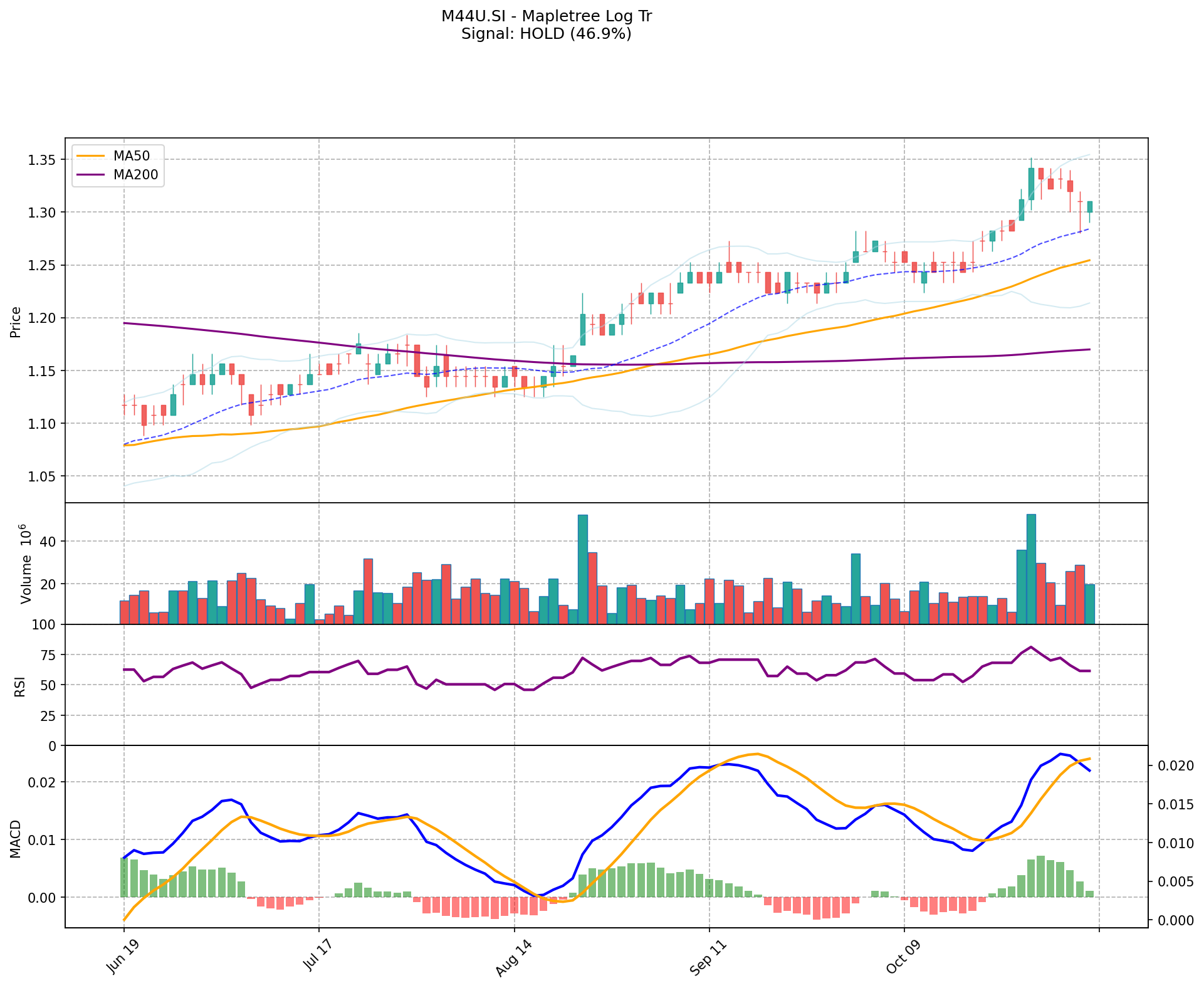
Task: Click the MACD axis label
Action: (16, 839)
